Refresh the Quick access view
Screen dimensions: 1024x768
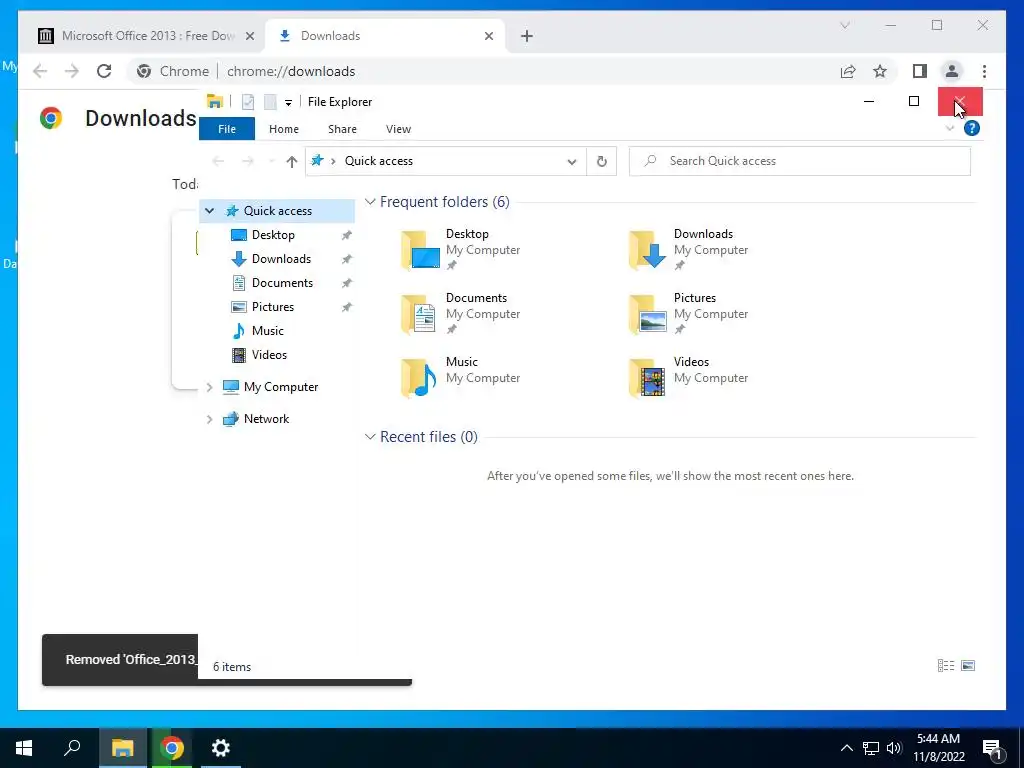point(601,161)
